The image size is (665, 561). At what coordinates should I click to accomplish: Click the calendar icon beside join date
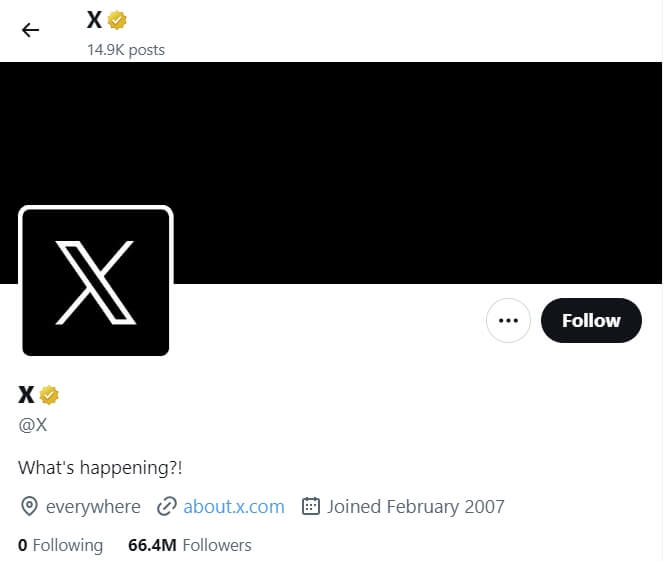pos(310,507)
